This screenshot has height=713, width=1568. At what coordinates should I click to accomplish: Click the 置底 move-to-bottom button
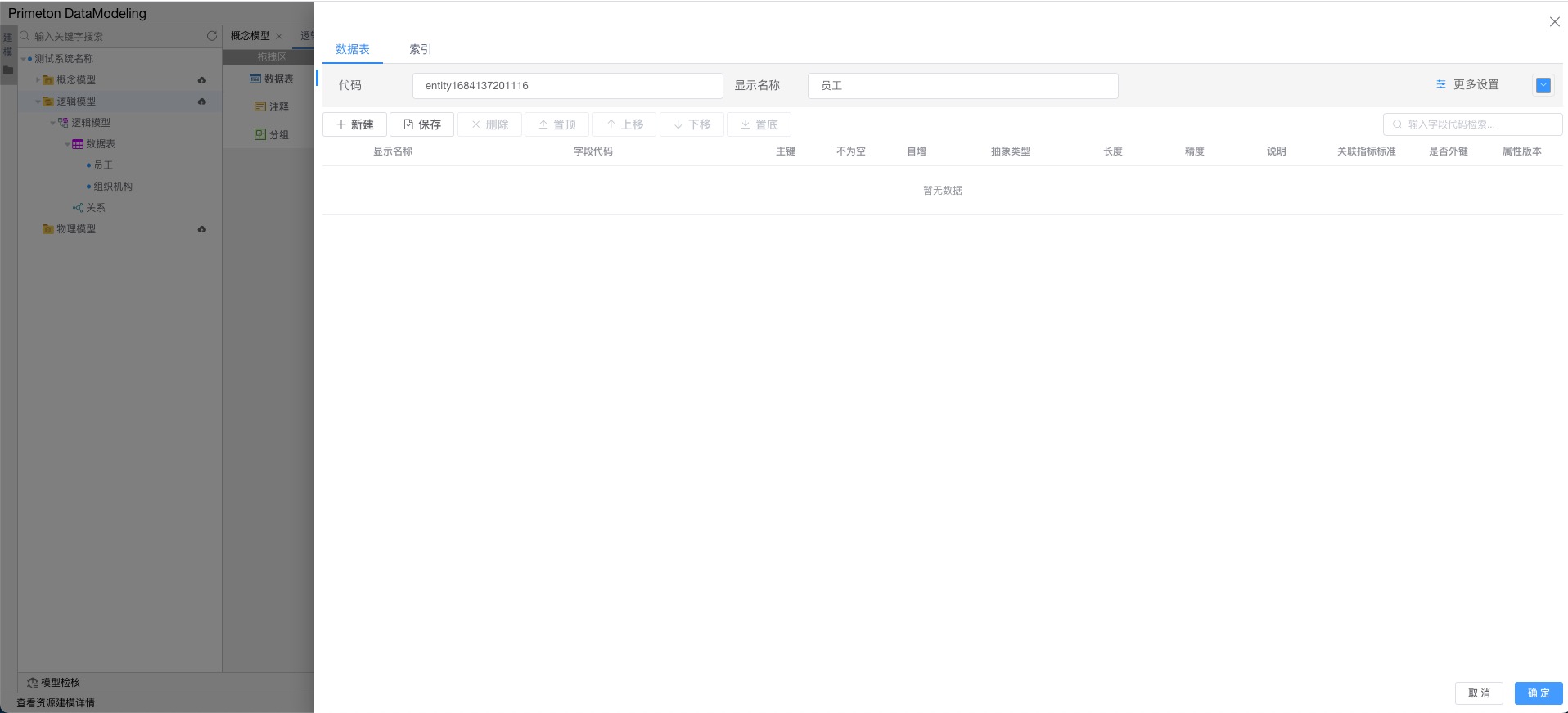coord(759,124)
